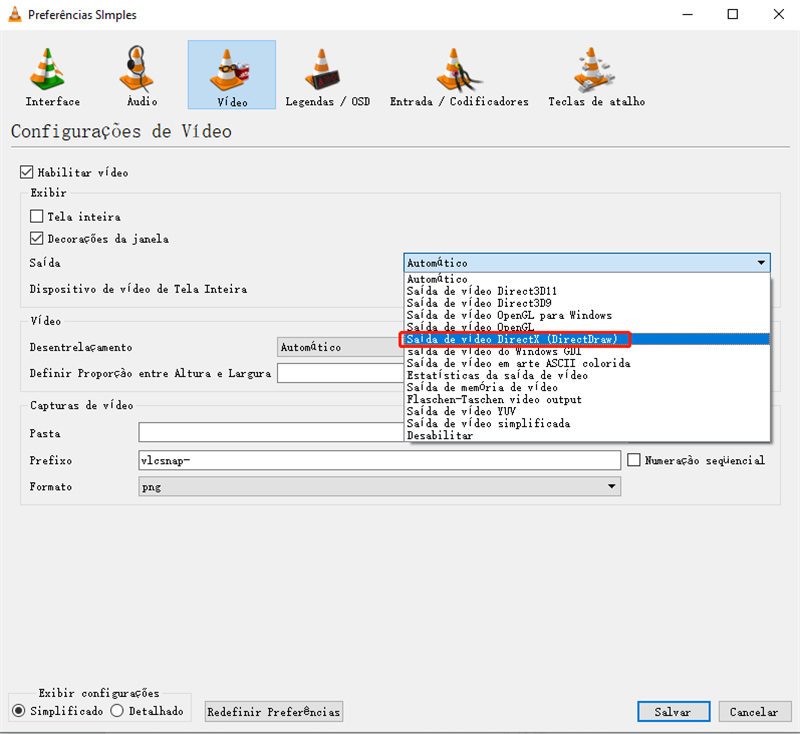Disable the Habilitar vídeo checkbox

click(25, 171)
